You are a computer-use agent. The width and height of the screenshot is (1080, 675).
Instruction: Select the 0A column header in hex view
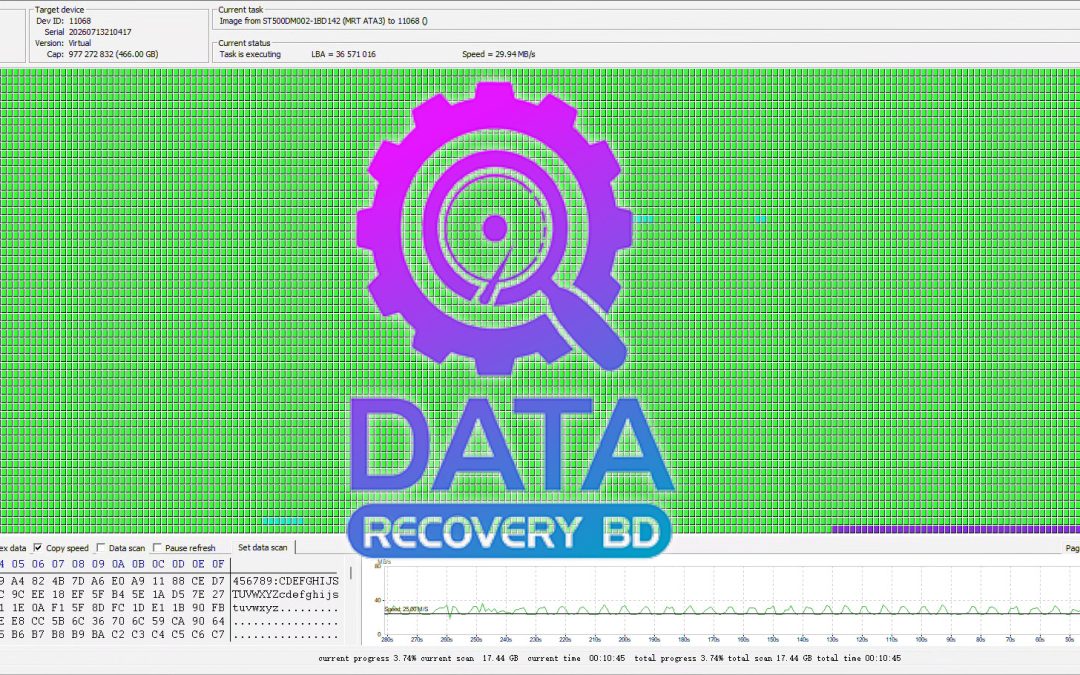(x=118, y=564)
